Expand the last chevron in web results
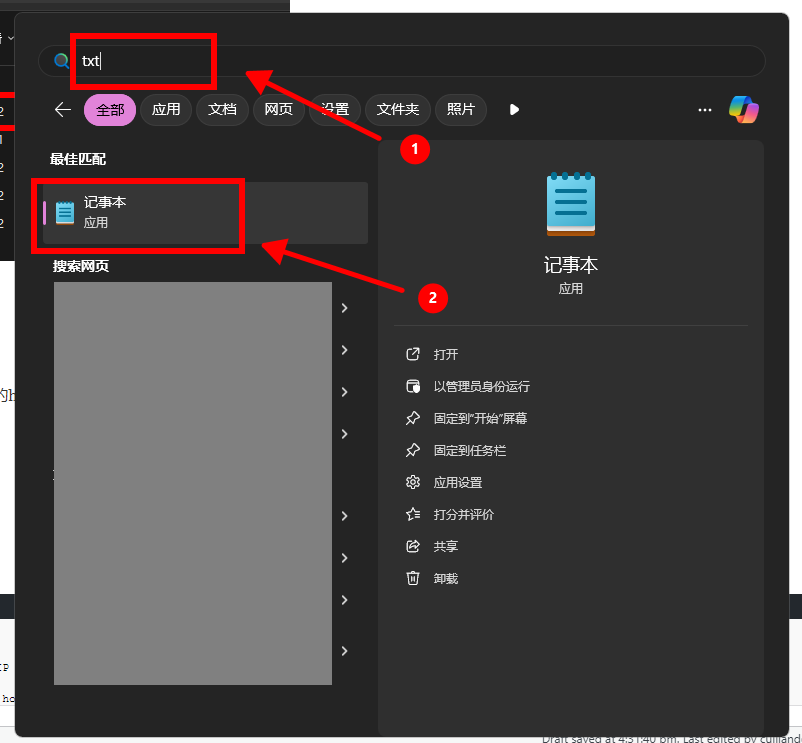Viewport: 802px width, 743px height. [344, 650]
